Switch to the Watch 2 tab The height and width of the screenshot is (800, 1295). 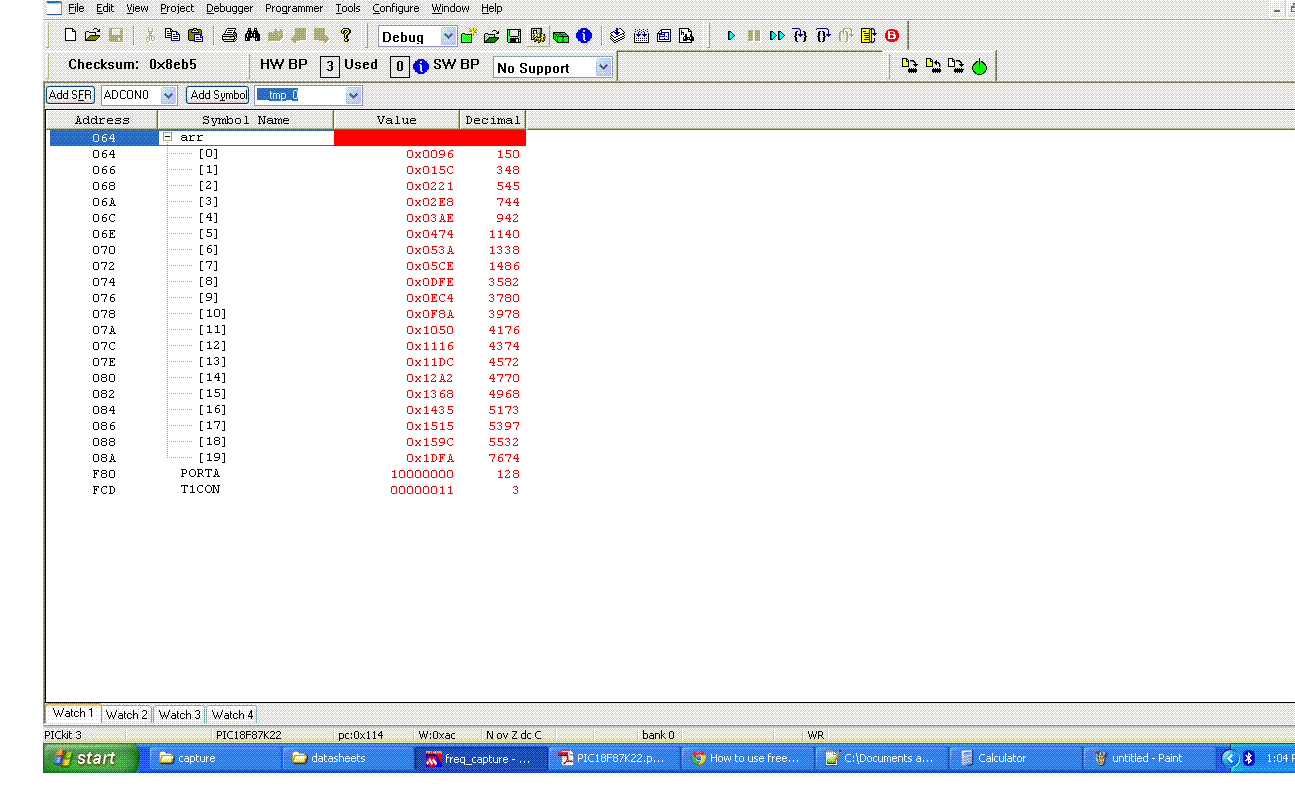click(x=126, y=714)
